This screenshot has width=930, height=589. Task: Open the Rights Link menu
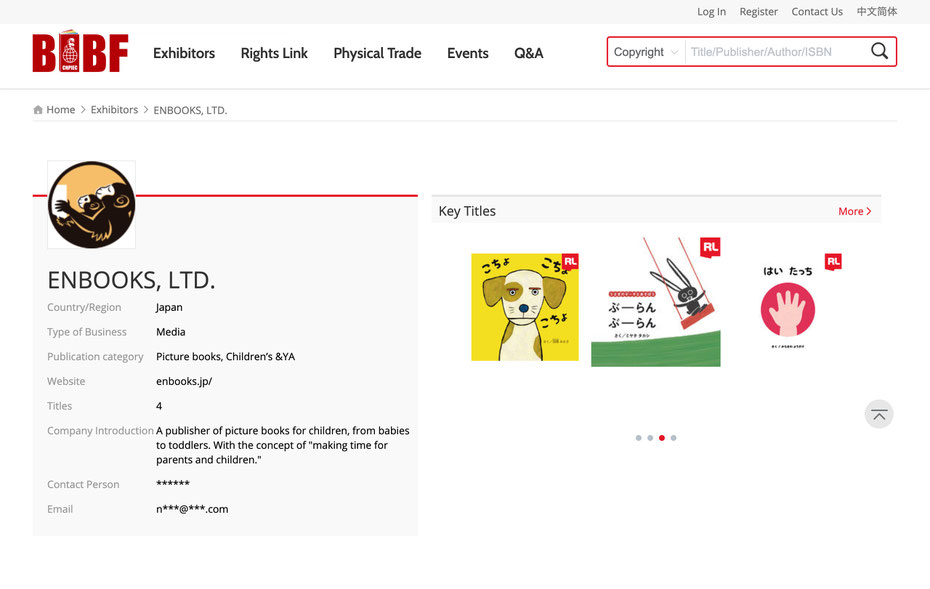click(274, 53)
